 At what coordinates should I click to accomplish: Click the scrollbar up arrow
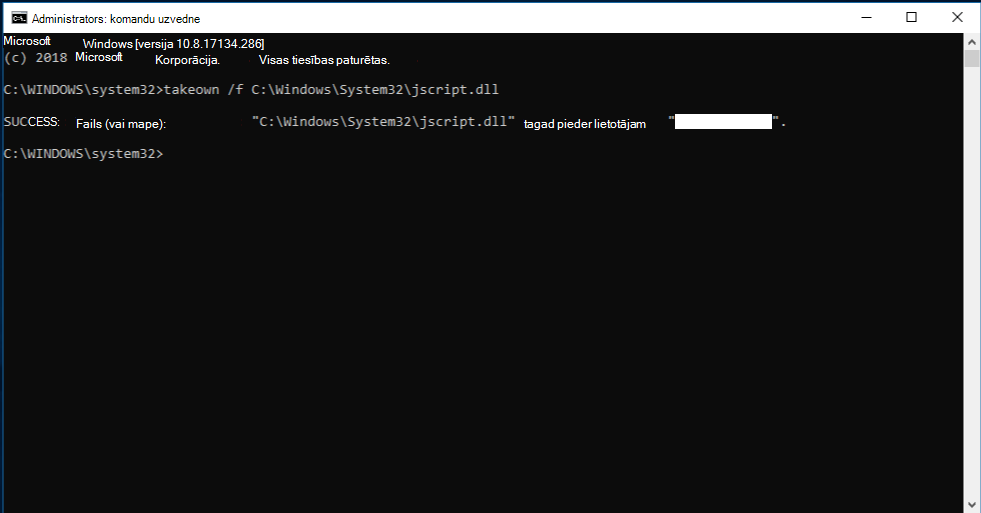972,43
